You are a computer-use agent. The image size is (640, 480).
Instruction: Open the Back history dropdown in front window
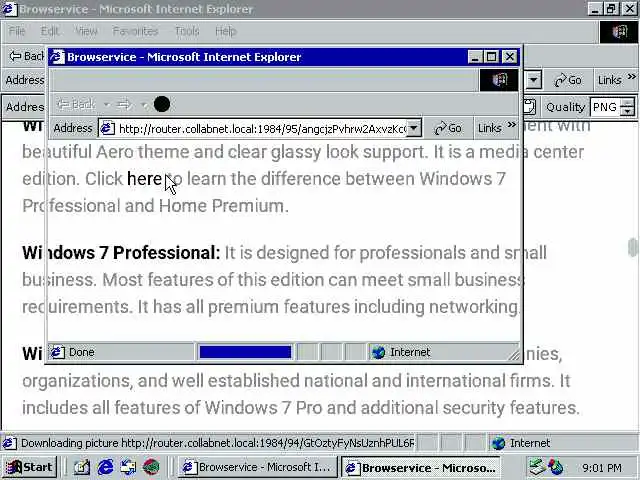(x=106, y=105)
